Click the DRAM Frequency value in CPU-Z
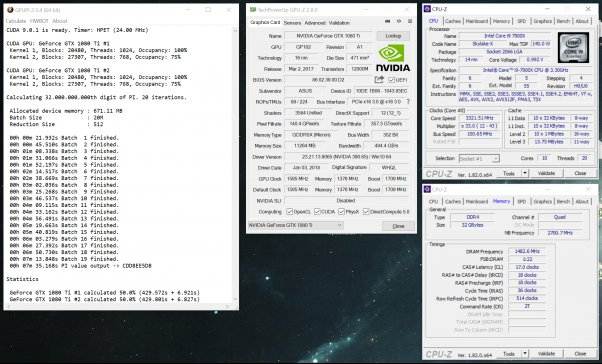This screenshot has height=364, width=602. (527, 251)
